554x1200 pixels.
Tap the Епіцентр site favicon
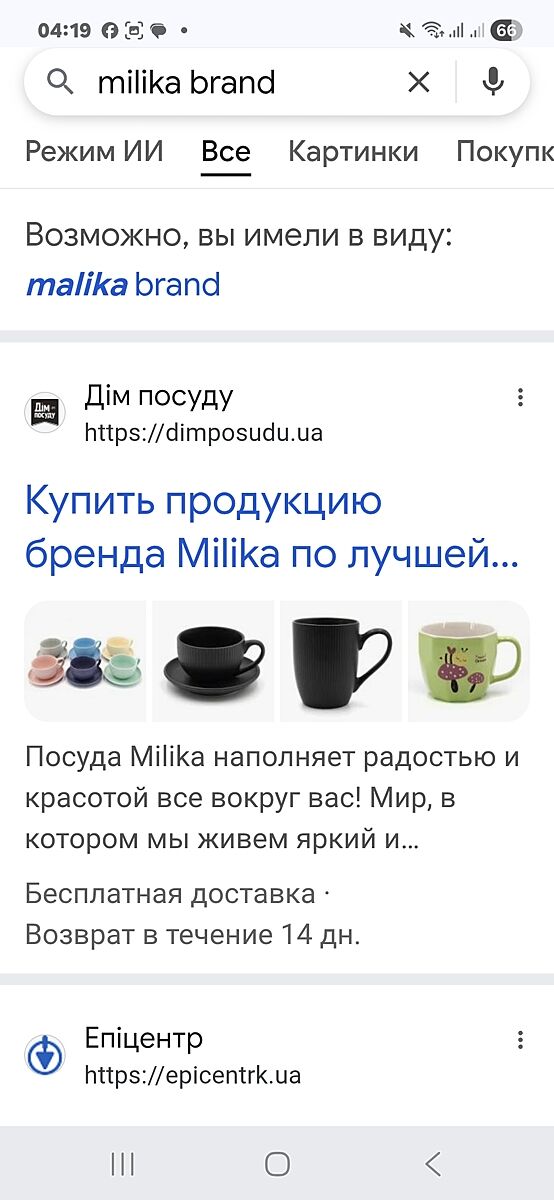(44, 1055)
